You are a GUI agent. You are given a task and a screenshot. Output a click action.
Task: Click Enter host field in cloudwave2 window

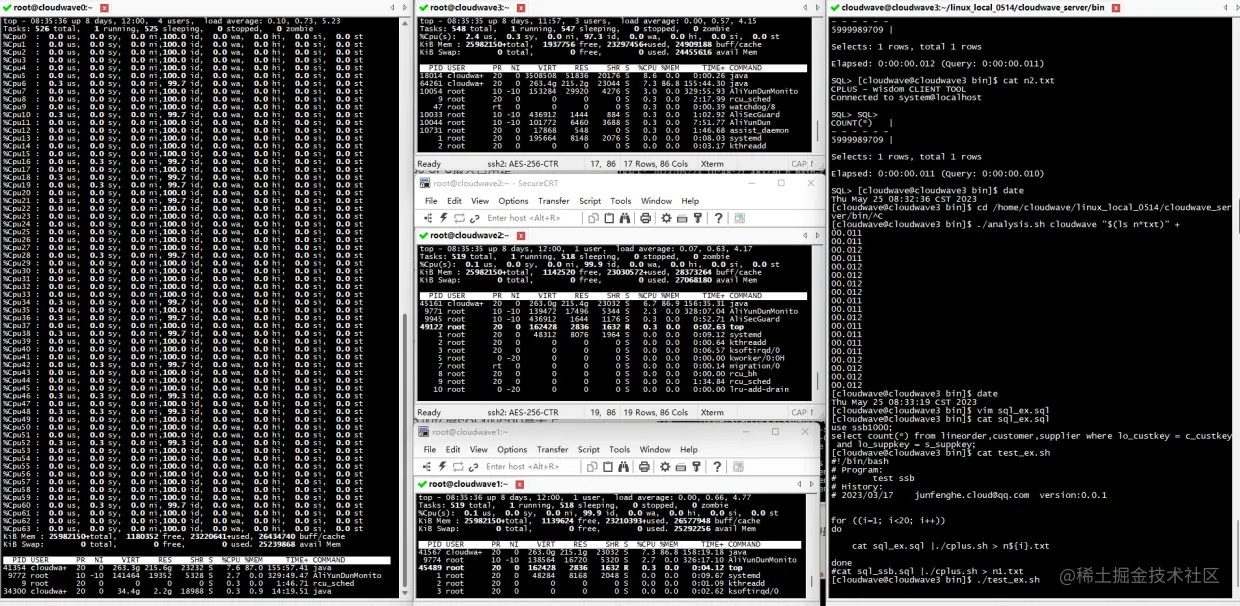coord(532,218)
